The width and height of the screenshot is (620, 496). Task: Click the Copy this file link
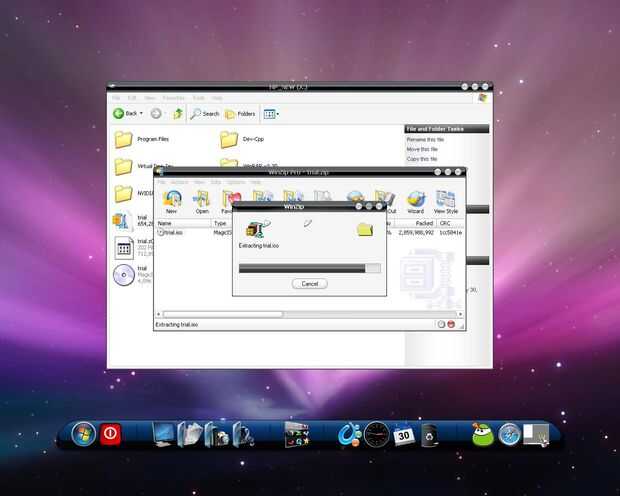pos(422,159)
